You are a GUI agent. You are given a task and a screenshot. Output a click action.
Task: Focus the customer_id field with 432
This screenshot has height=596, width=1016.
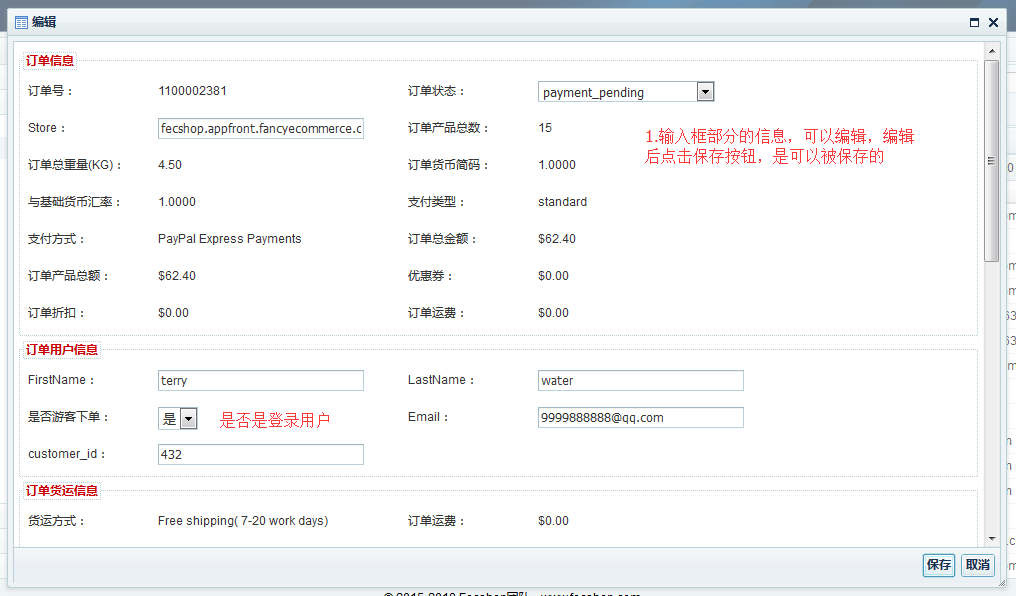tap(260, 454)
